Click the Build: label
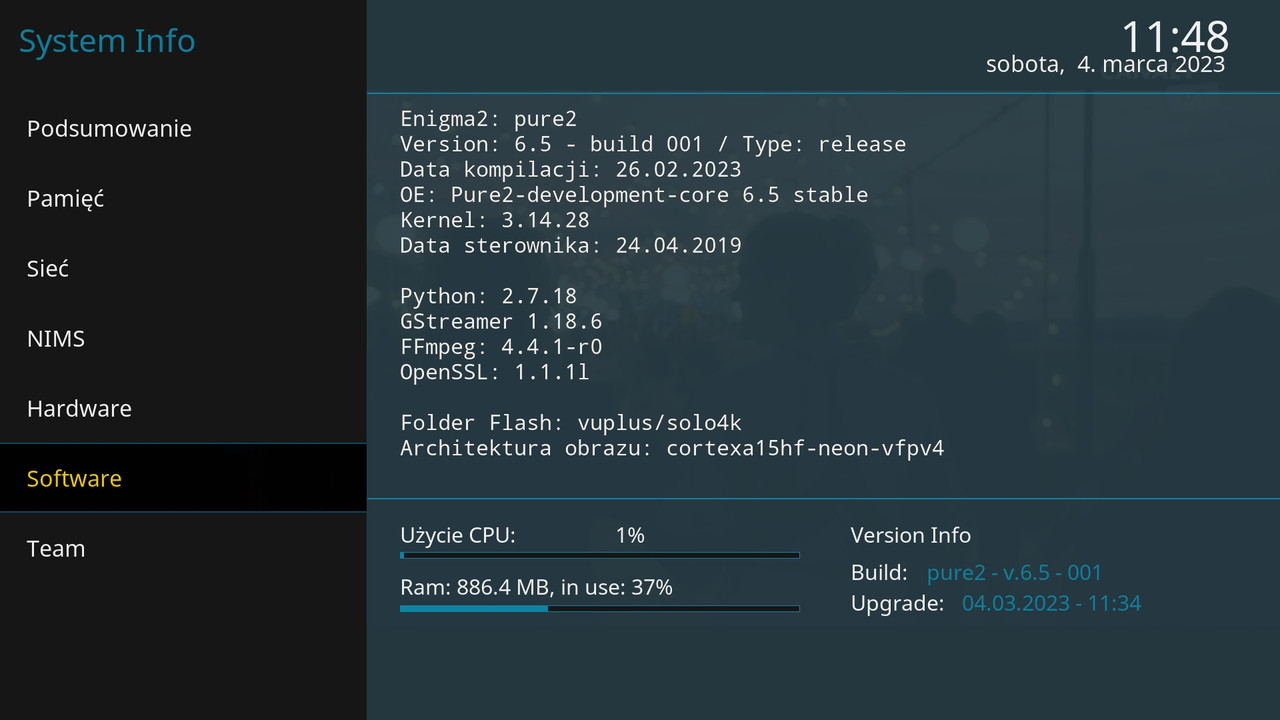This screenshot has height=720, width=1280. click(879, 573)
